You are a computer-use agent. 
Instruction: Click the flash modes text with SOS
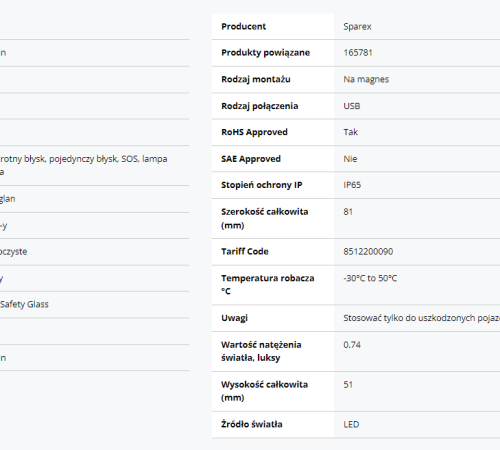coord(83,165)
